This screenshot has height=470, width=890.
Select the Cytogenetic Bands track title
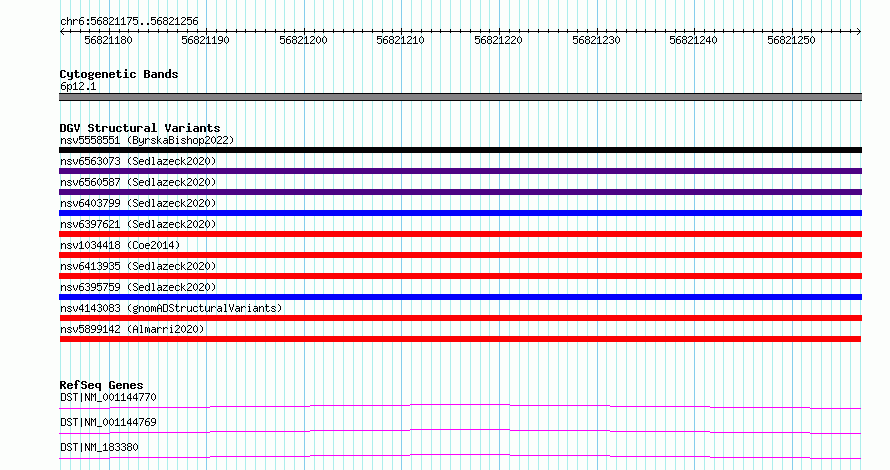[x=119, y=74]
